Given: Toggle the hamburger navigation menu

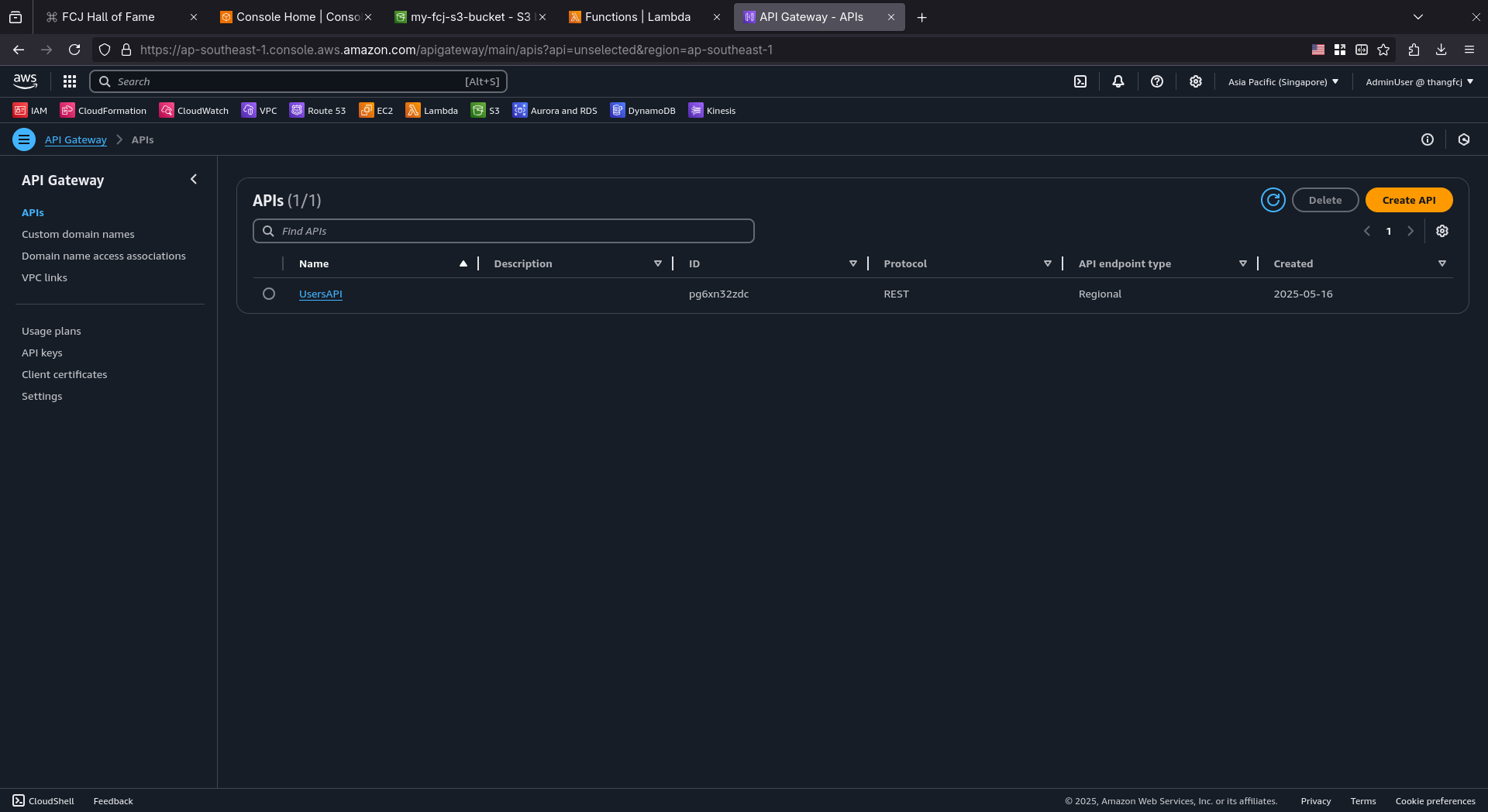Looking at the screenshot, I should click(24, 139).
